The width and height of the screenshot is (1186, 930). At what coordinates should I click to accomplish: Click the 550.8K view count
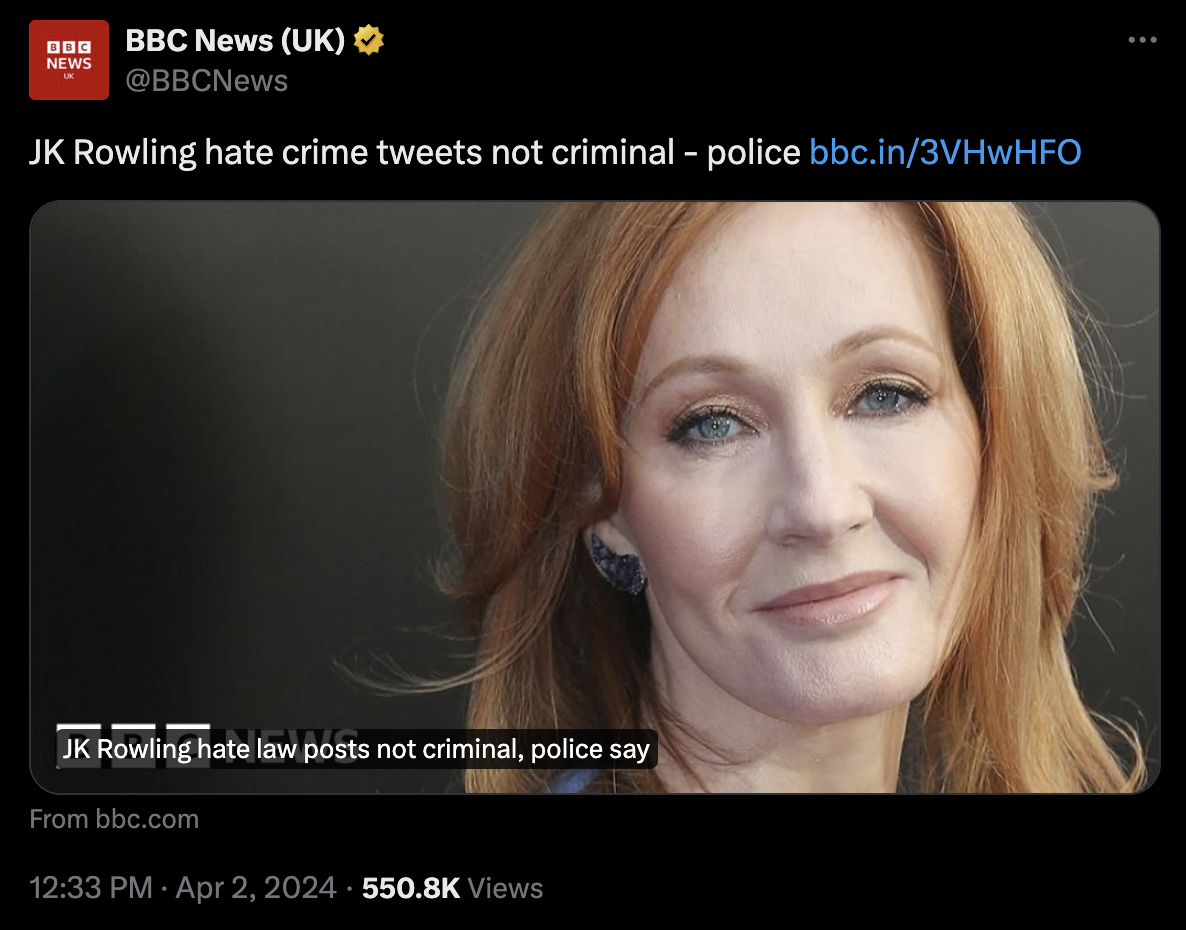tap(410, 888)
